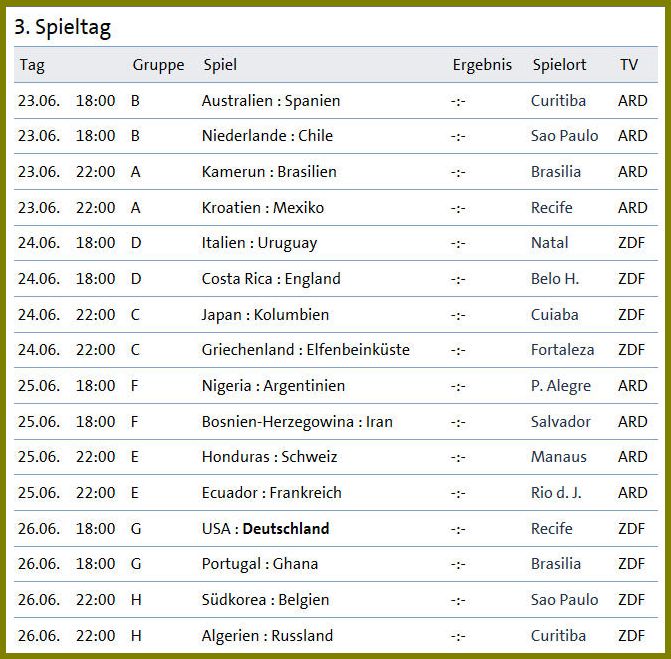Open Recife venue for Kroatien : Mexiko
The image size is (671, 659).
coord(552,208)
